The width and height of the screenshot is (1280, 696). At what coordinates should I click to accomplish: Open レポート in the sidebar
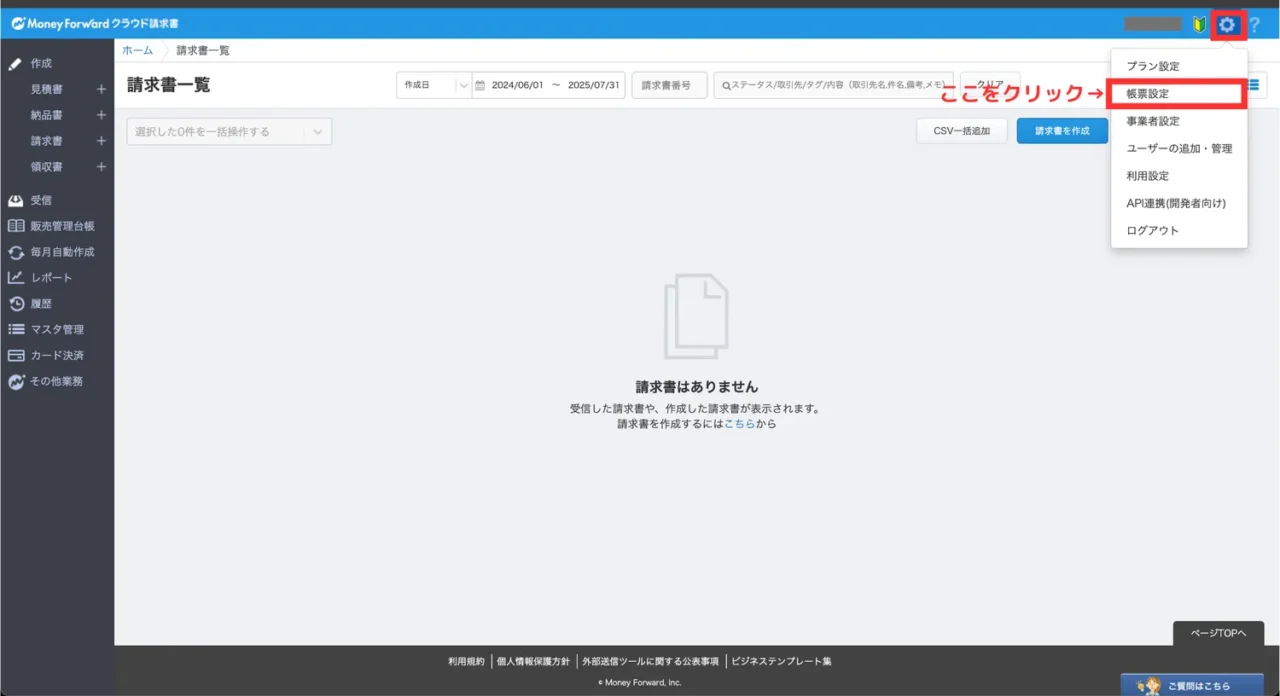pyautogui.click(x=51, y=278)
